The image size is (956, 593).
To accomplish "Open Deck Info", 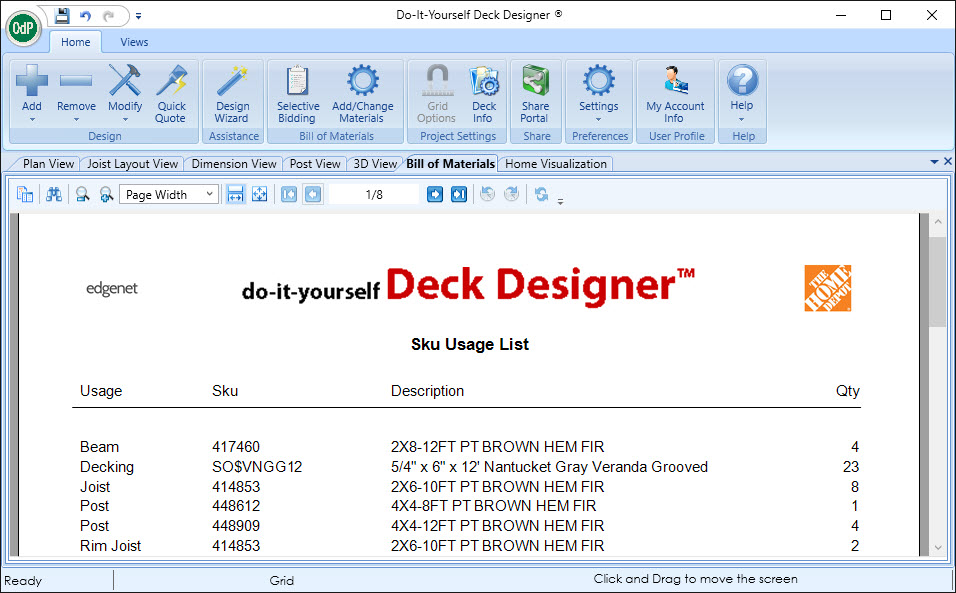I will (483, 94).
